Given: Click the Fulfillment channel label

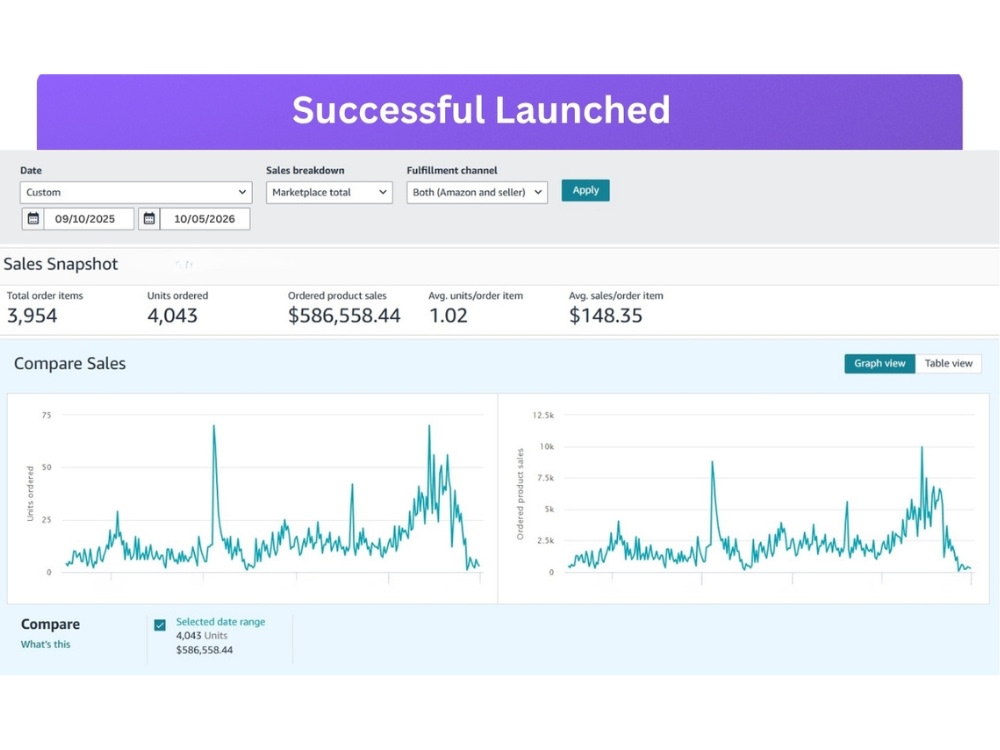Looking at the screenshot, I should pyautogui.click(x=452, y=170).
